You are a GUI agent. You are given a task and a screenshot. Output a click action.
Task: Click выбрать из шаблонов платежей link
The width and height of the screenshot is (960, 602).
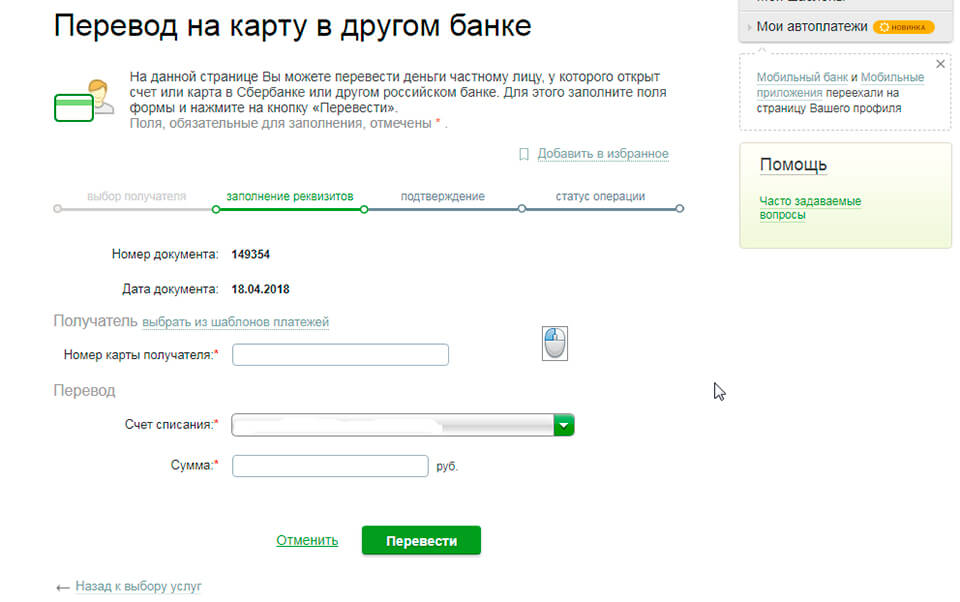(235, 322)
